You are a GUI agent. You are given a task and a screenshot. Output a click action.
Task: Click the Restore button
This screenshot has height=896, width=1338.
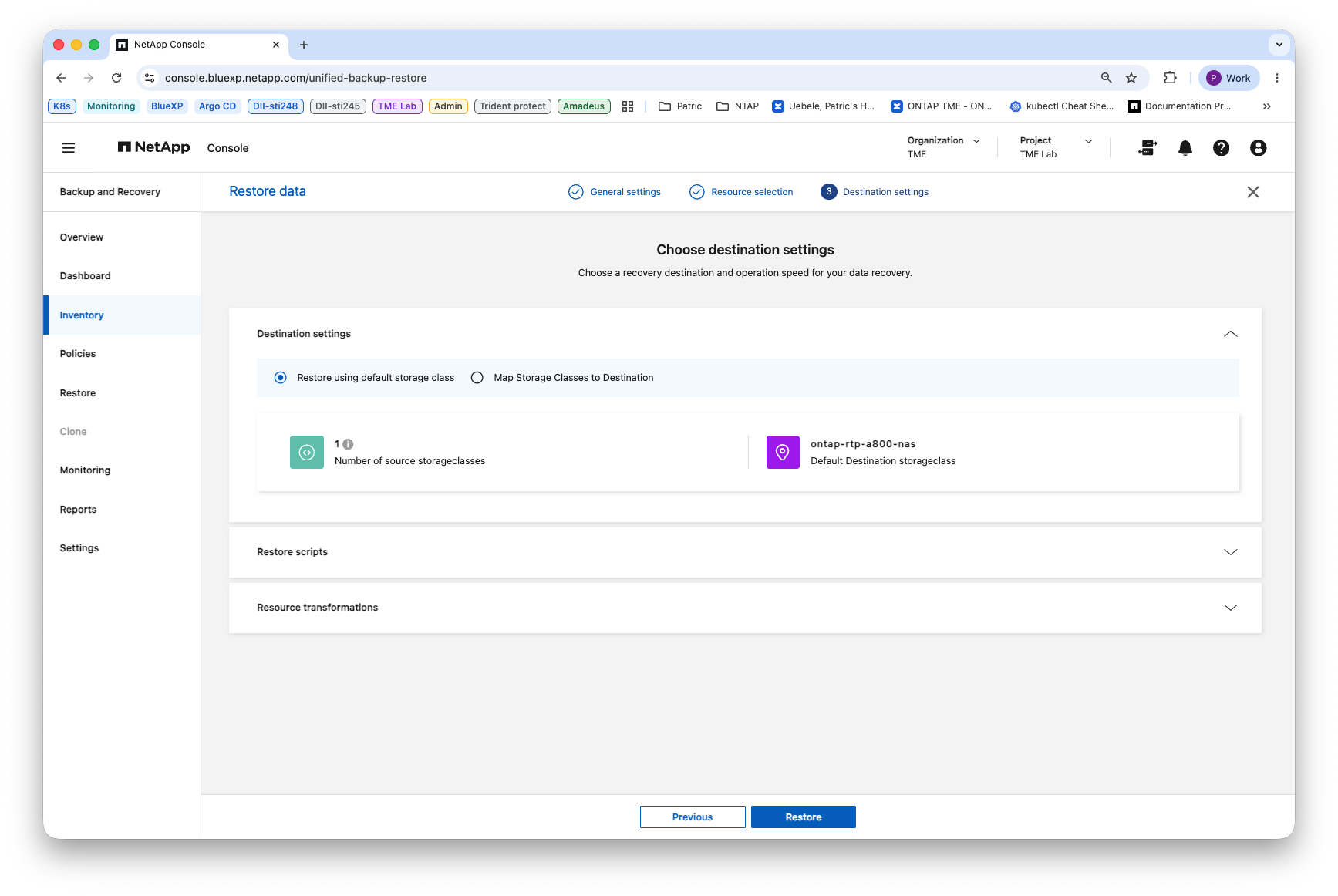pos(804,817)
